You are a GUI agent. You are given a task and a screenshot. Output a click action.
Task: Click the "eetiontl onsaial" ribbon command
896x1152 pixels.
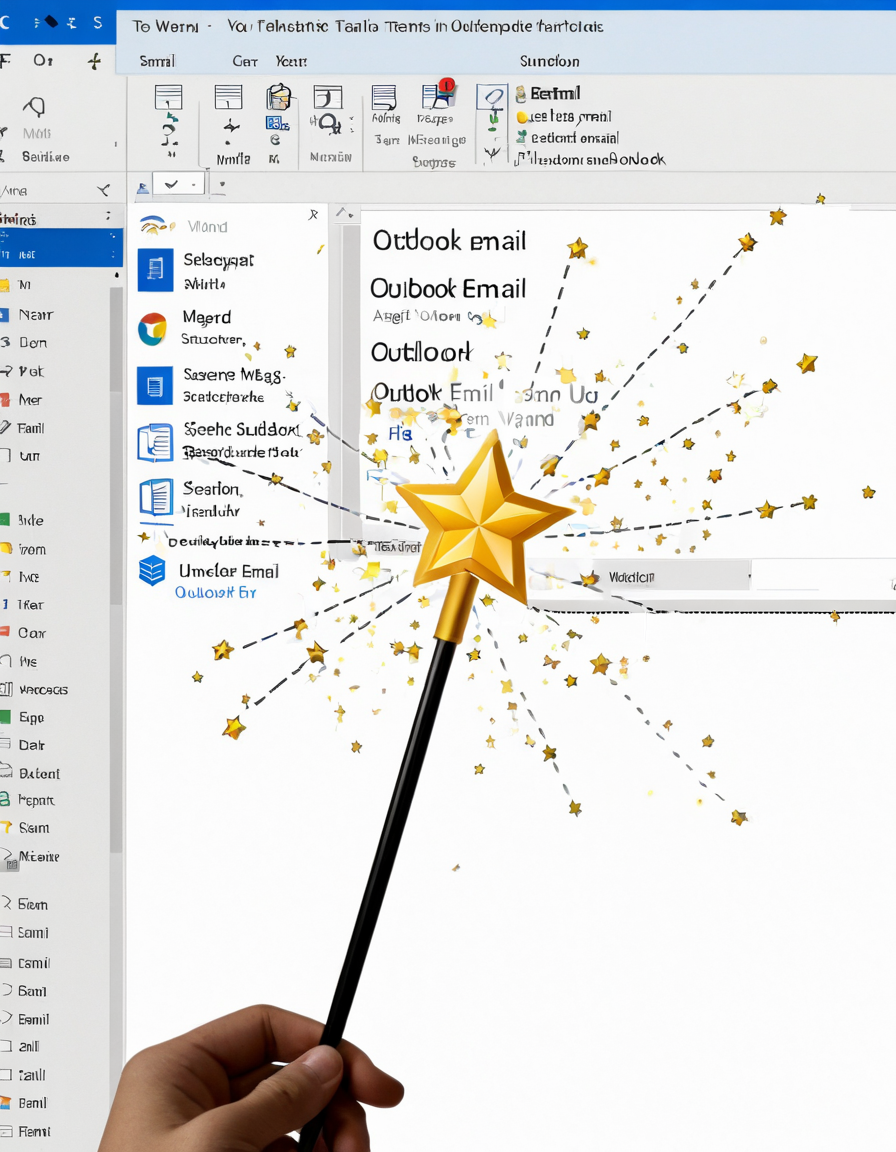tap(567, 137)
